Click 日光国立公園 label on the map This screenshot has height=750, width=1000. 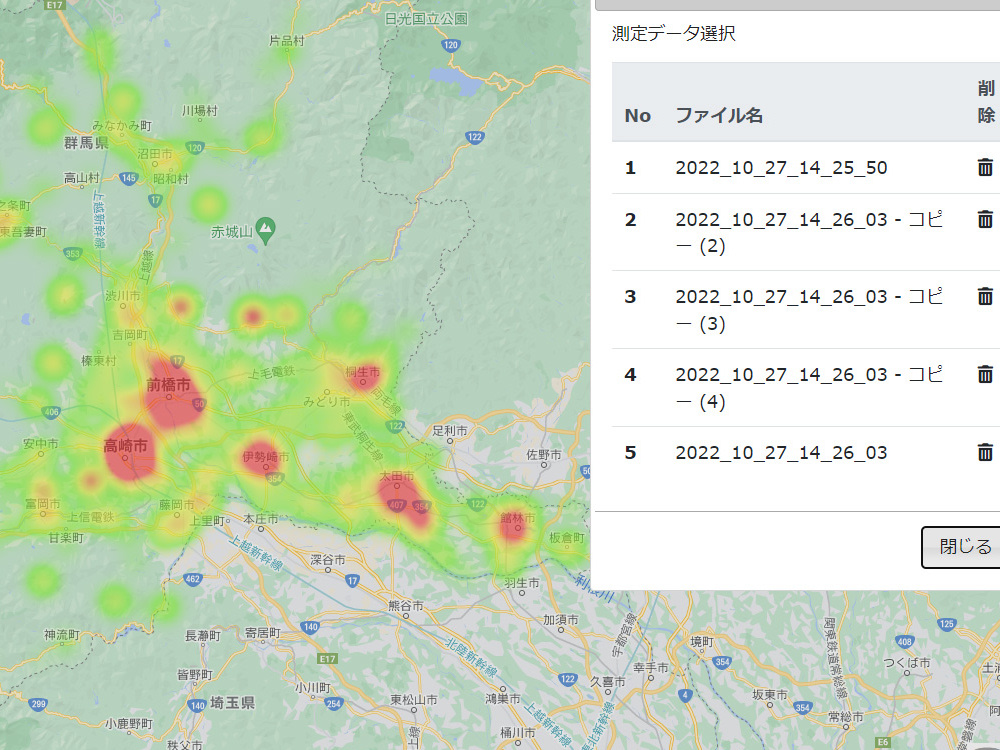pos(426,18)
